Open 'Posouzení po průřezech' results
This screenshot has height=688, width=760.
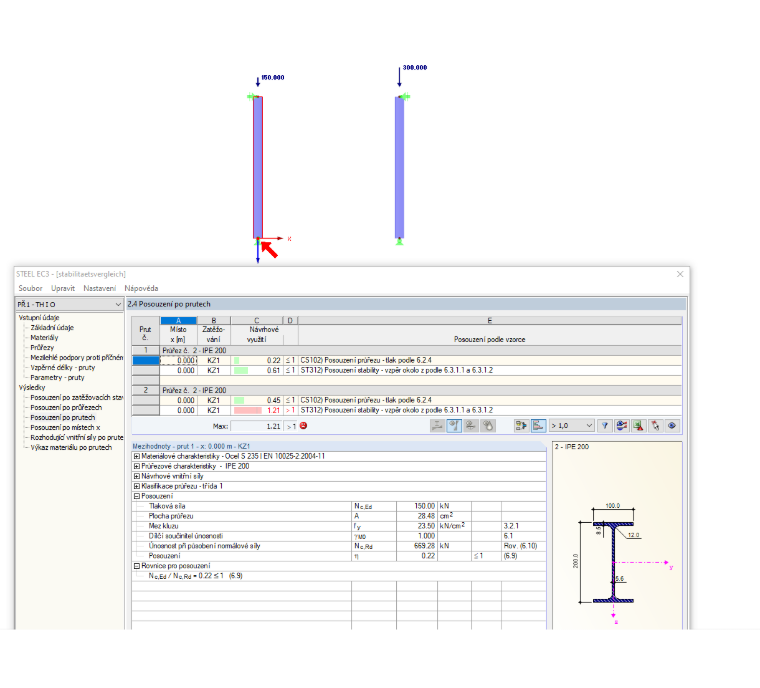66,407
